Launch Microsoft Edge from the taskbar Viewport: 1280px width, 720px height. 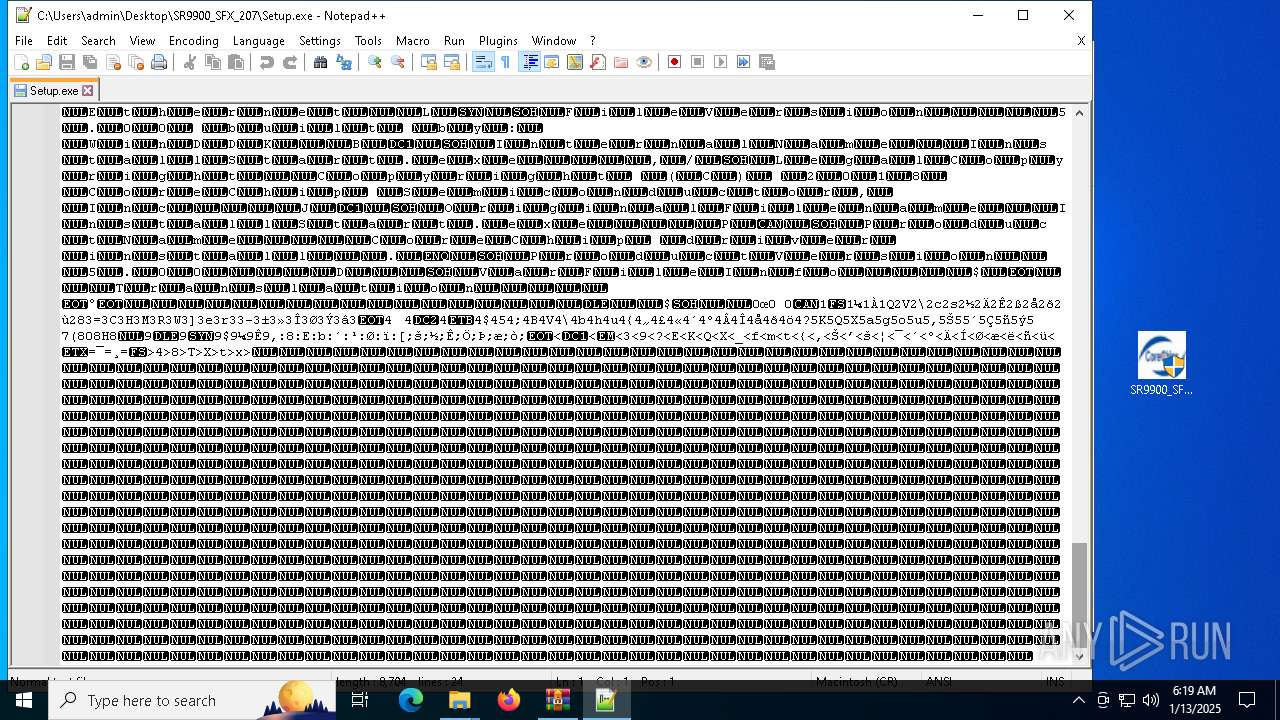coord(411,700)
